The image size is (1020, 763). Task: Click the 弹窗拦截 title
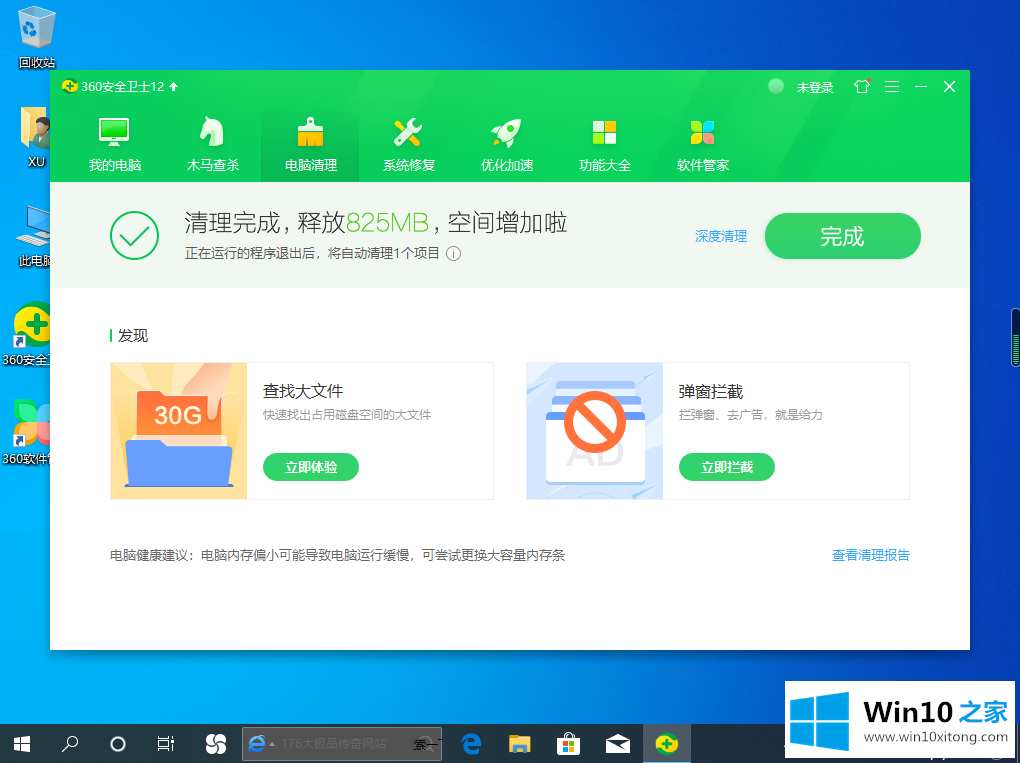pos(710,391)
